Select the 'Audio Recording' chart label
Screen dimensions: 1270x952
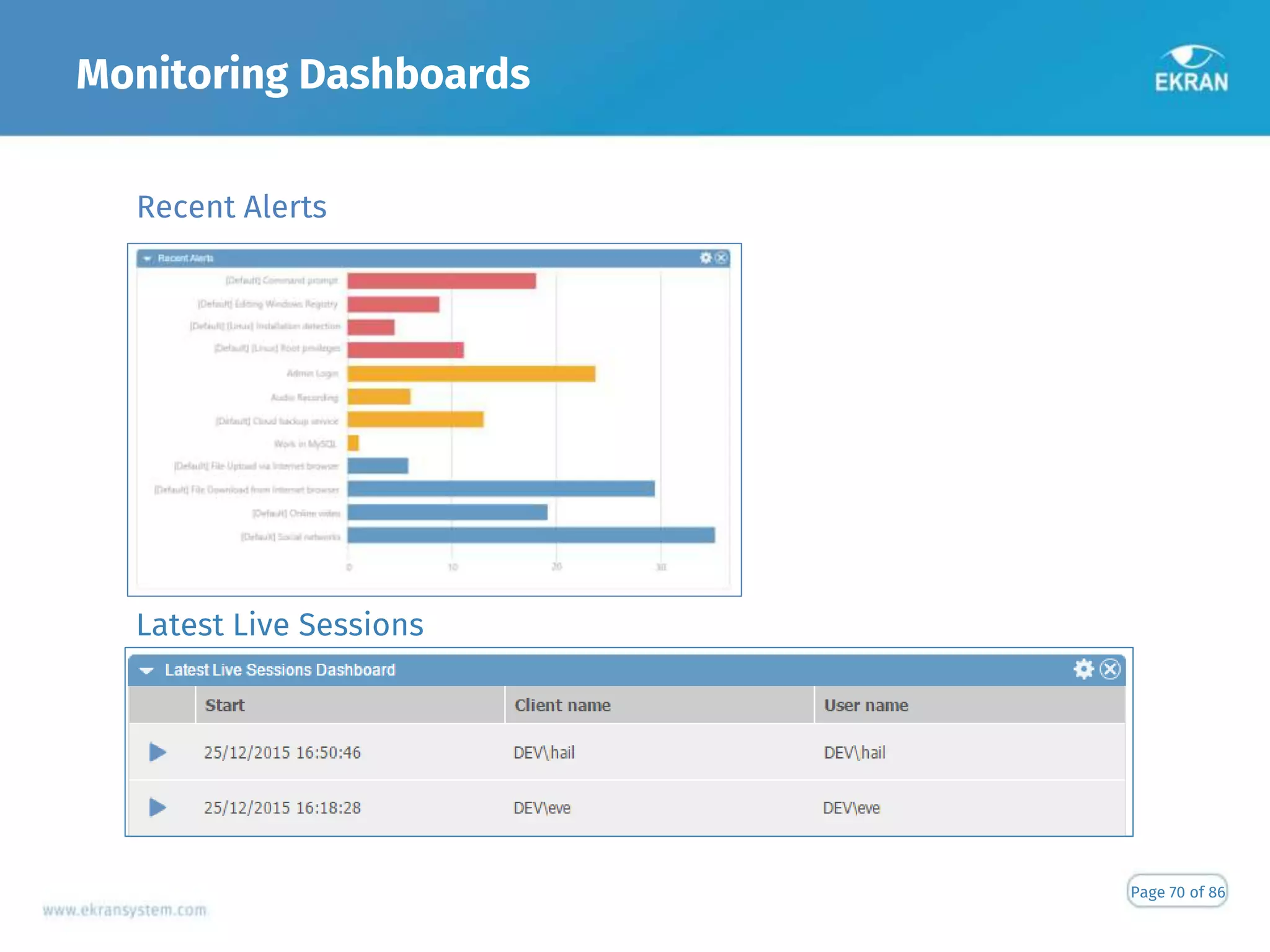pyautogui.click(x=304, y=397)
